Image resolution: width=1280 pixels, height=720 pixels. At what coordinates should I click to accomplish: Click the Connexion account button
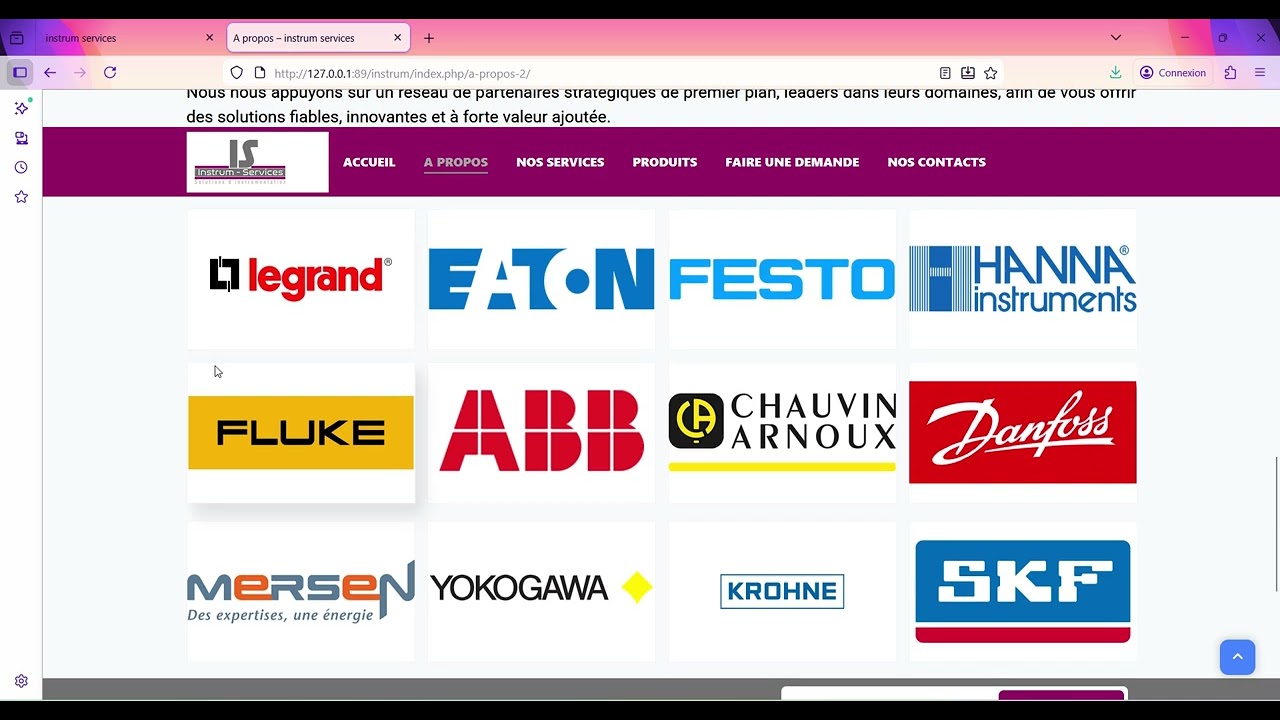[1173, 73]
